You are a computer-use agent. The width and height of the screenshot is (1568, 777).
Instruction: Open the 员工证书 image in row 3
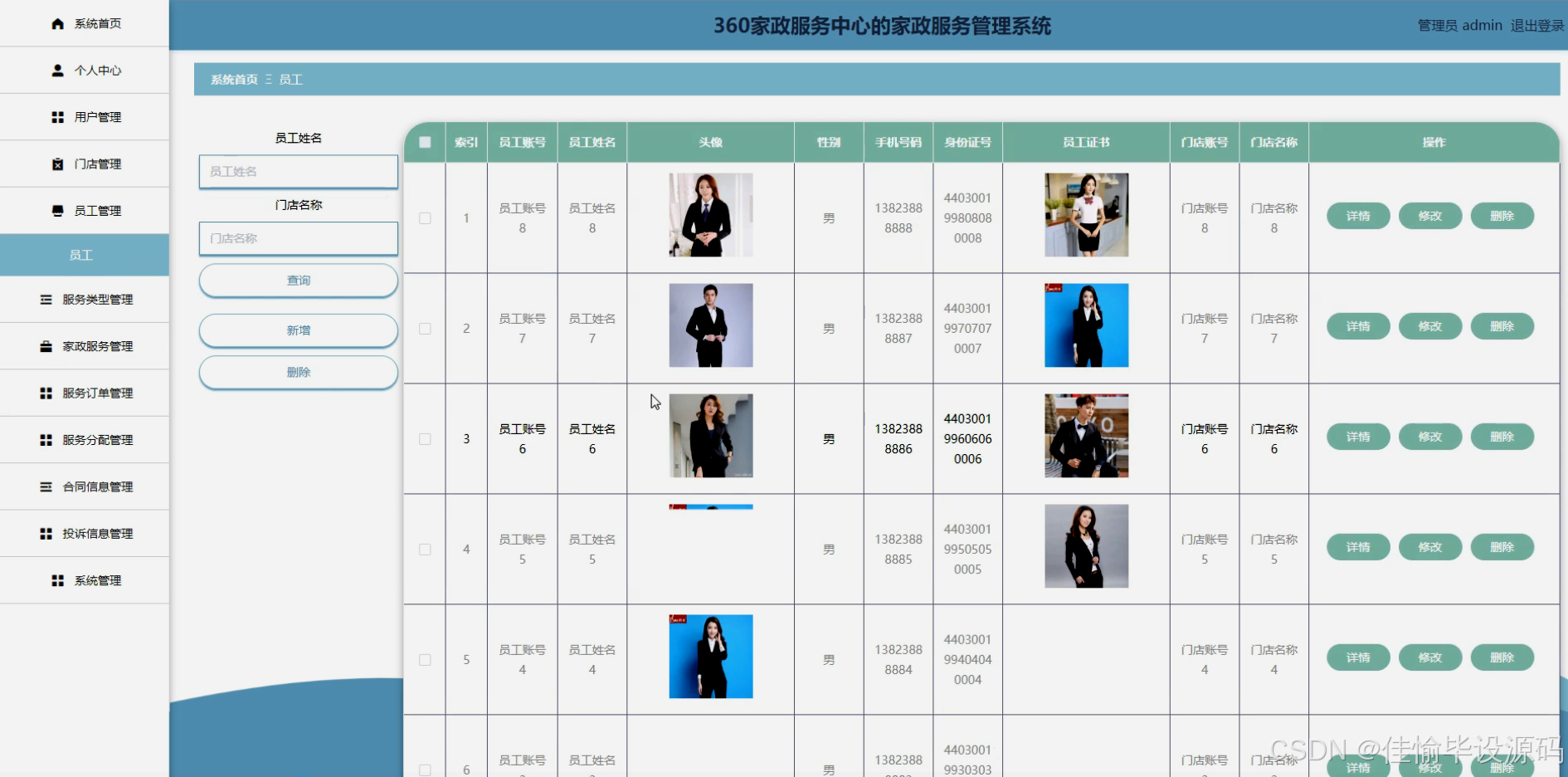1087,436
